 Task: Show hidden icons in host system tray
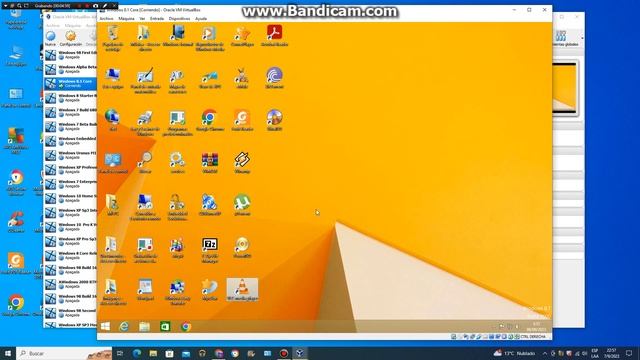(545, 353)
